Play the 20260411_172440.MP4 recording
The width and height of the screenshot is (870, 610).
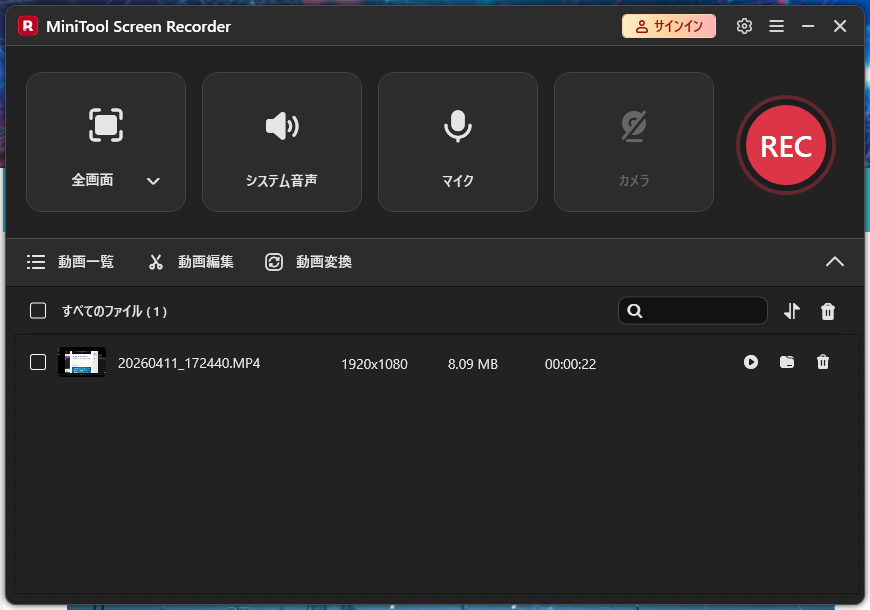pos(751,362)
